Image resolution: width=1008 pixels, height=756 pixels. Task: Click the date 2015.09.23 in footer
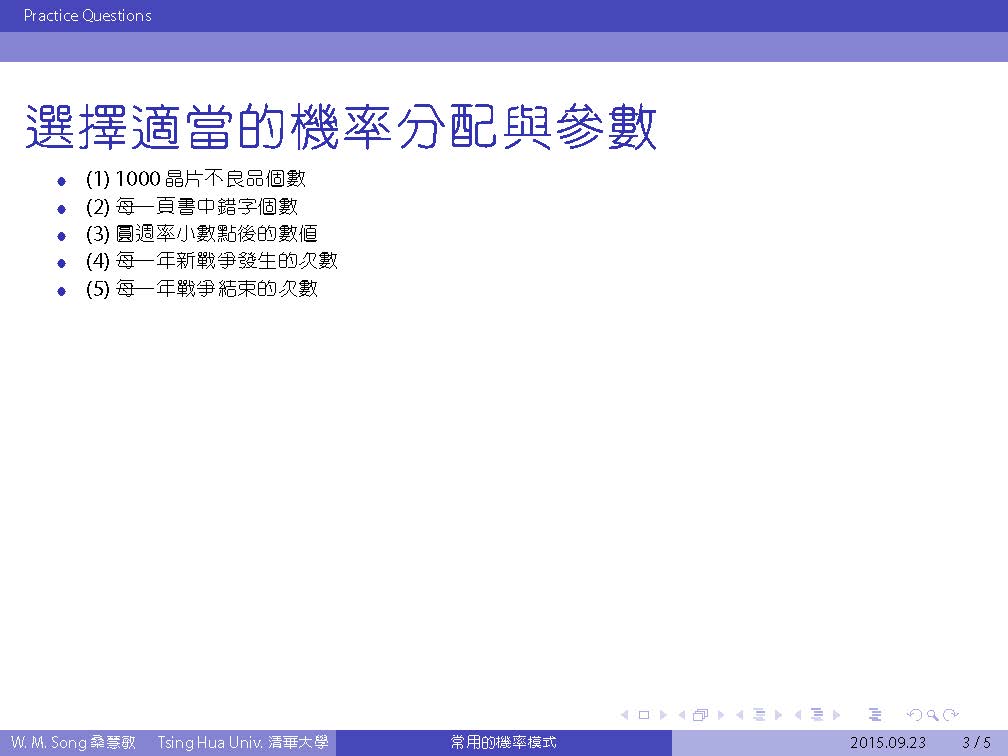[887, 743]
